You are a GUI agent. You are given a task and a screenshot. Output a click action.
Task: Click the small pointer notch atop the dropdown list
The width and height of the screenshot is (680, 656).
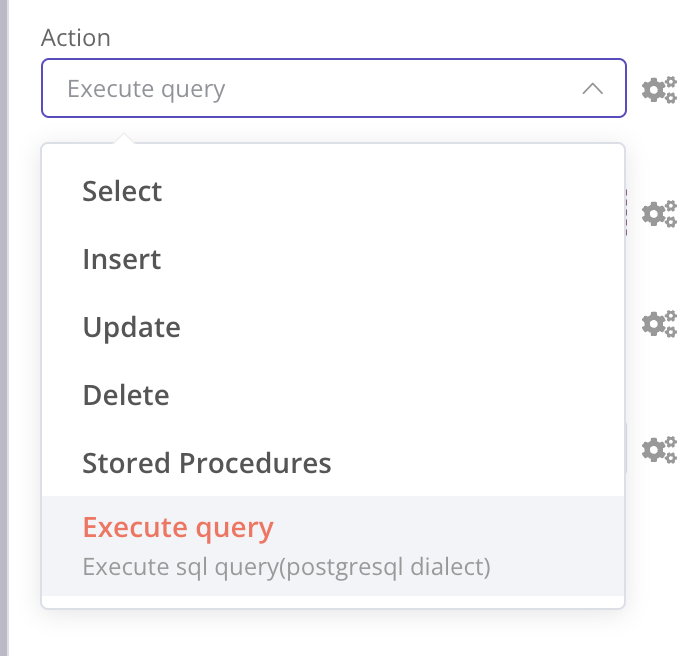pyautogui.click(x=123, y=139)
